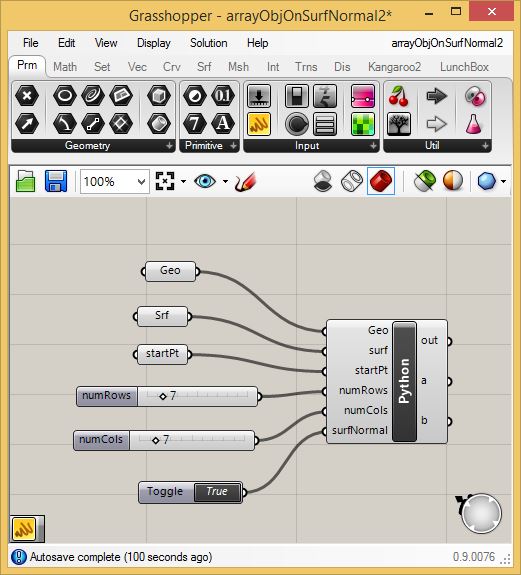The image size is (521, 575).
Task: Select the Control Knob input icon
Action: (297, 124)
